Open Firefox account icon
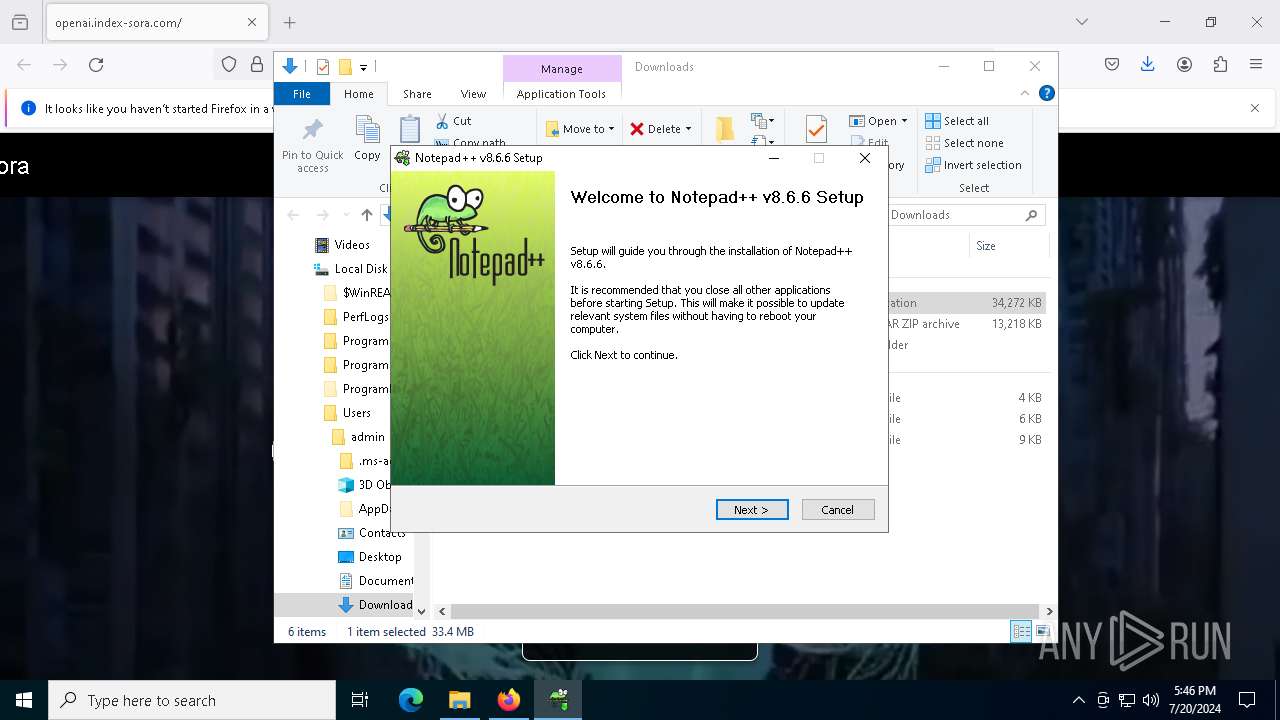Viewport: 1280px width, 720px height. (1184, 65)
